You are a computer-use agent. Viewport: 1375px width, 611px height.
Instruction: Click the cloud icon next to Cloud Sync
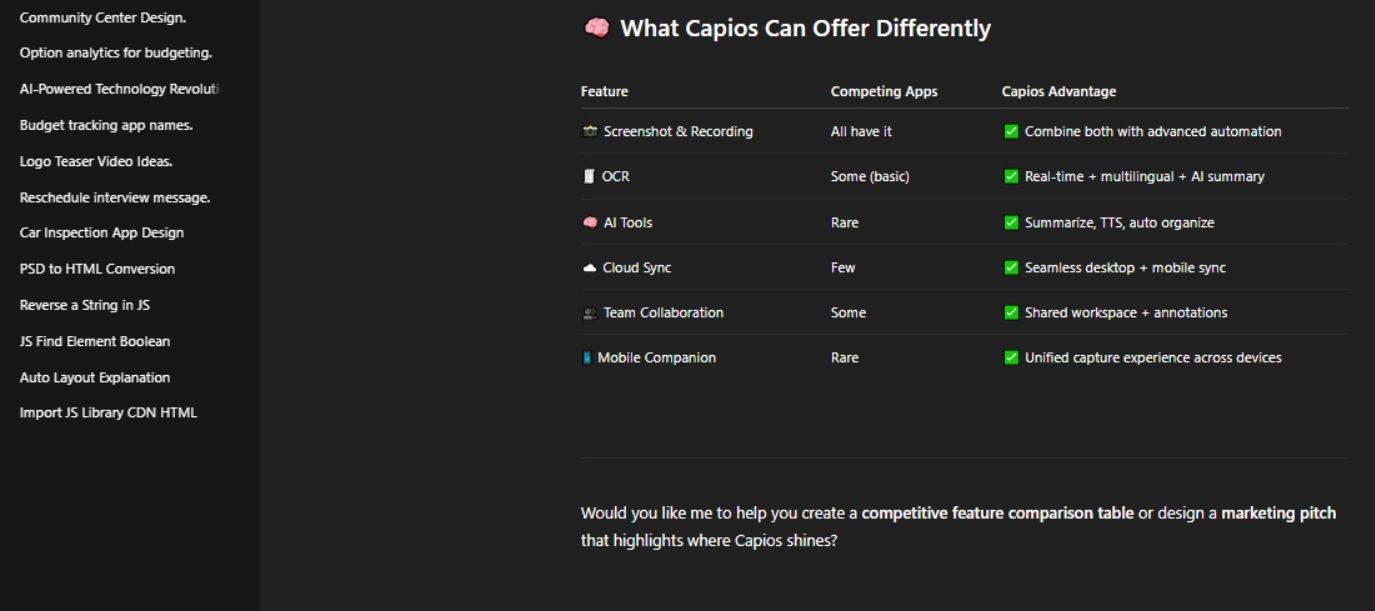(x=590, y=267)
